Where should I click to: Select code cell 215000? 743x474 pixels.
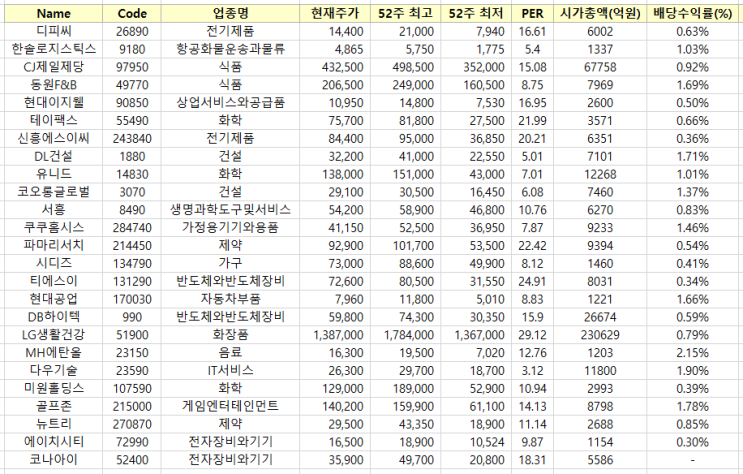(132, 406)
